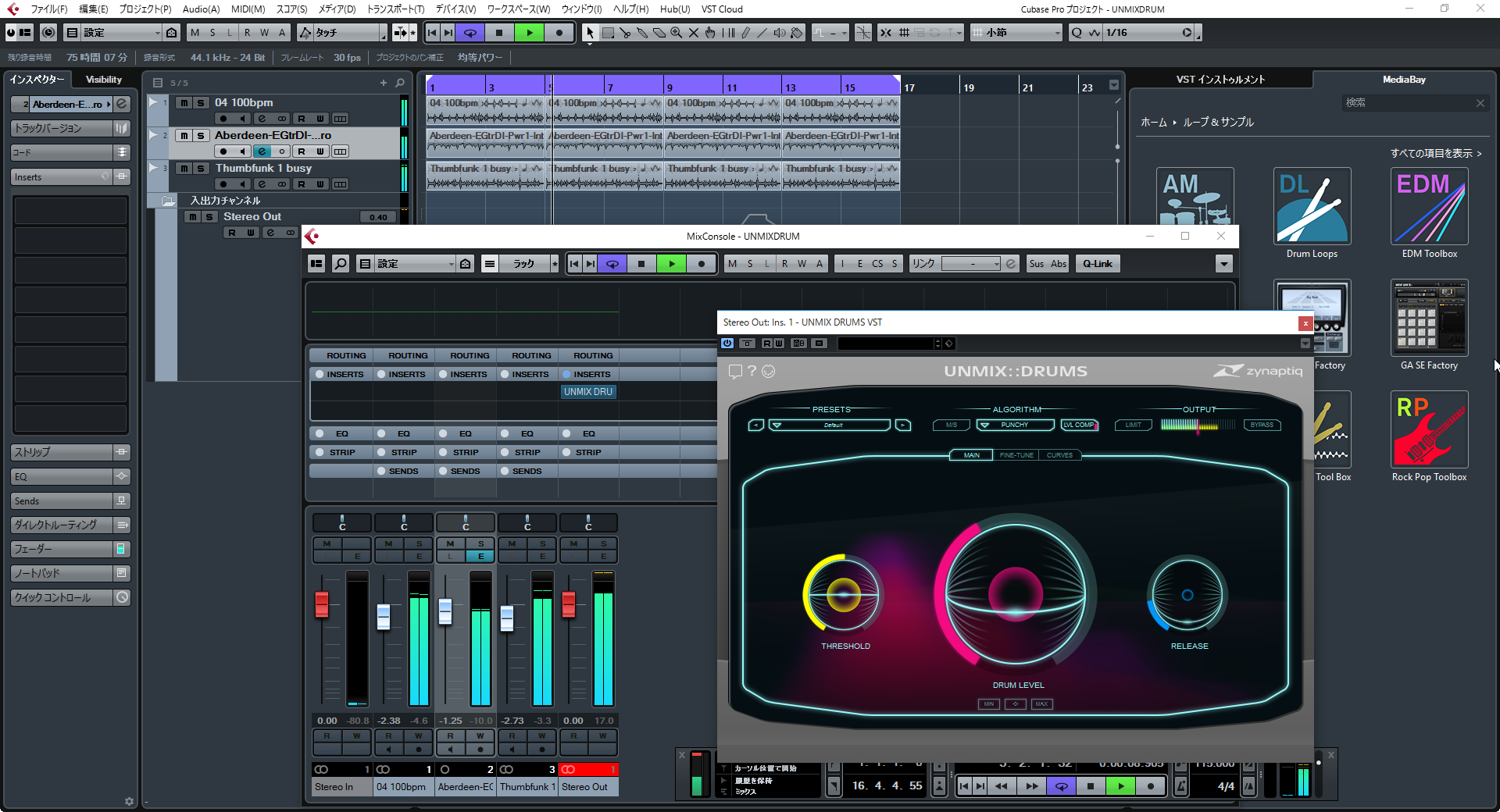This screenshot has height=812, width=1500.
Task: Open the プロジェクト(P) menu
Action: [145, 9]
